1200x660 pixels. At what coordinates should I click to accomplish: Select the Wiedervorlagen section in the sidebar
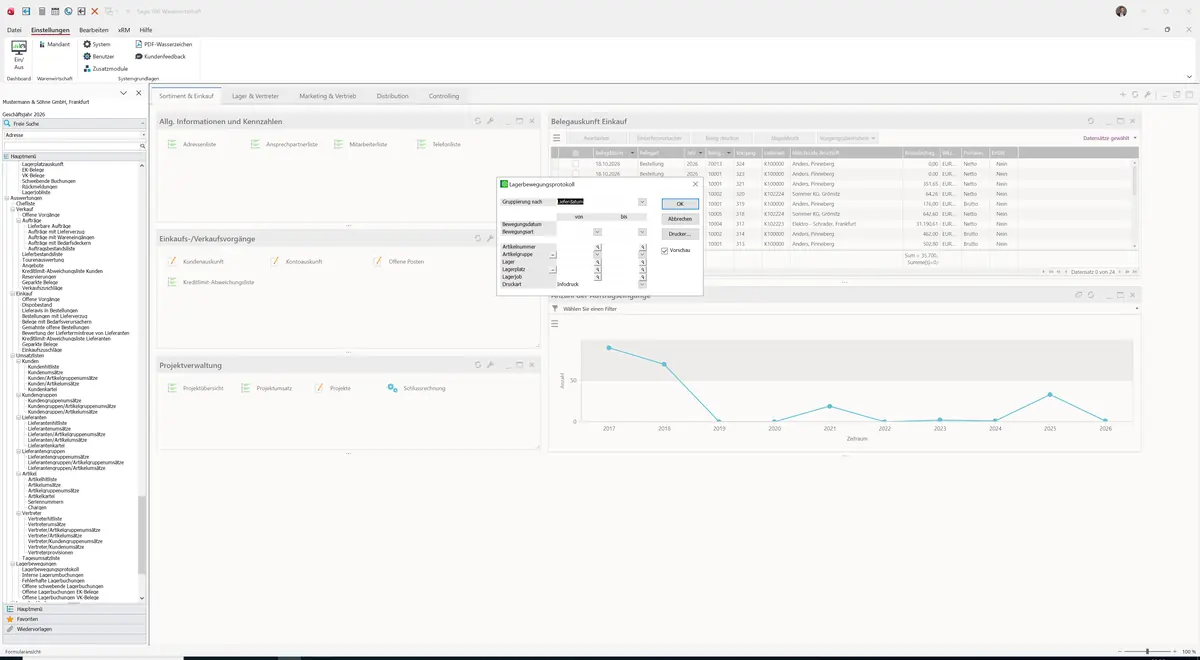coord(76,629)
